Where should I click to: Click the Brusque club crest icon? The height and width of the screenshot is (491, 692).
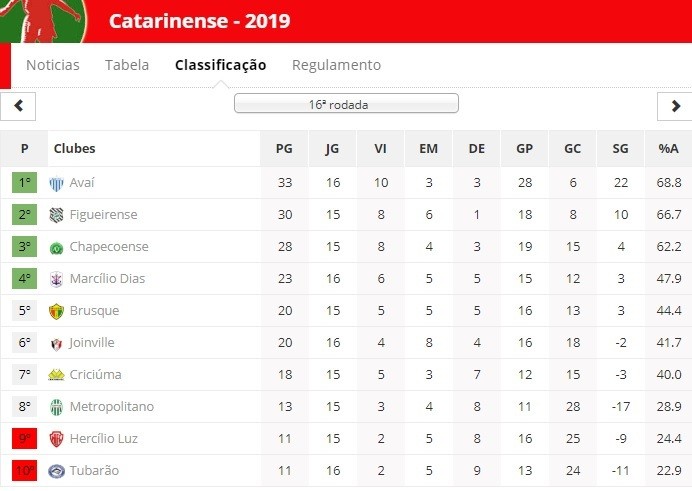click(57, 311)
